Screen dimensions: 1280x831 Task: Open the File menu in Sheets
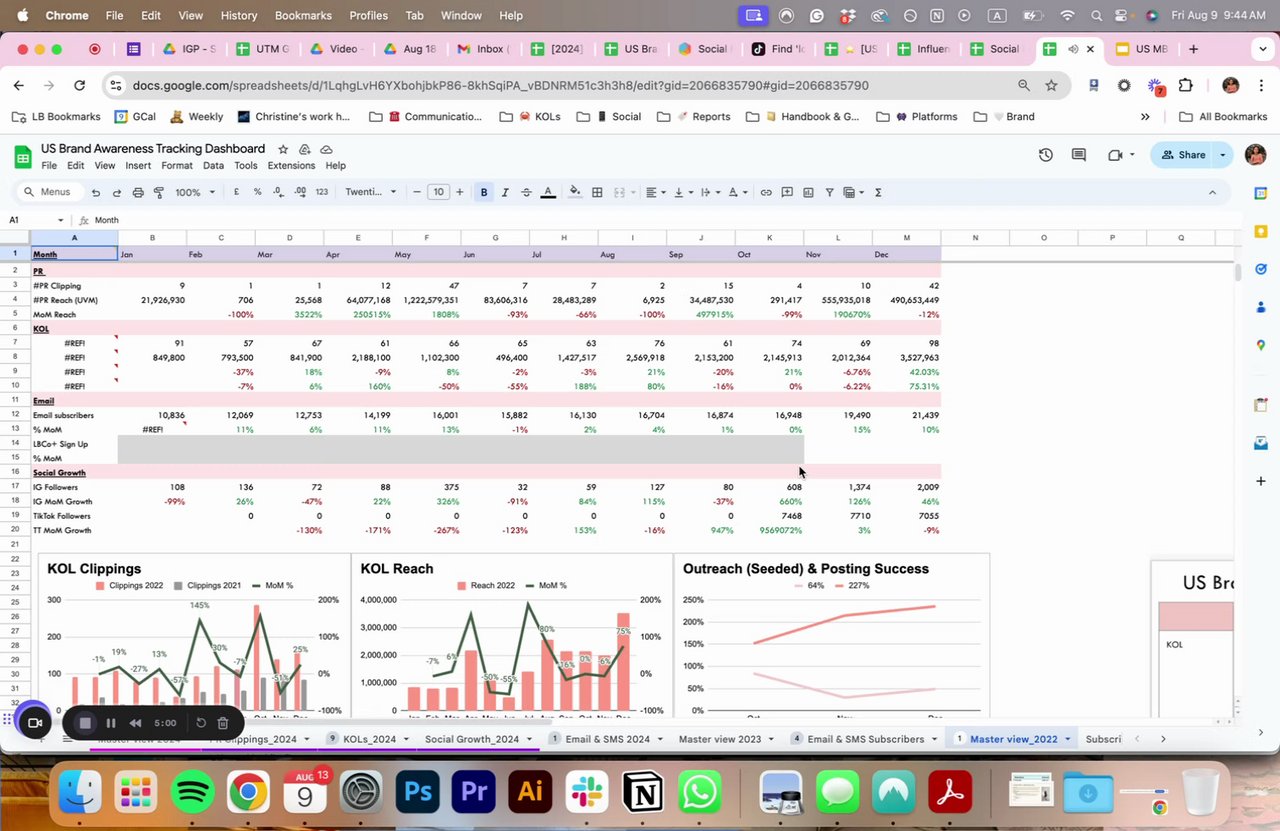tap(49, 165)
